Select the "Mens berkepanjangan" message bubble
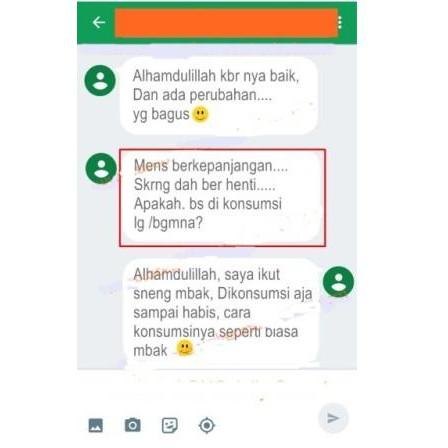Image resolution: width=448 pixels, height=448 pixels. (221, 197)
